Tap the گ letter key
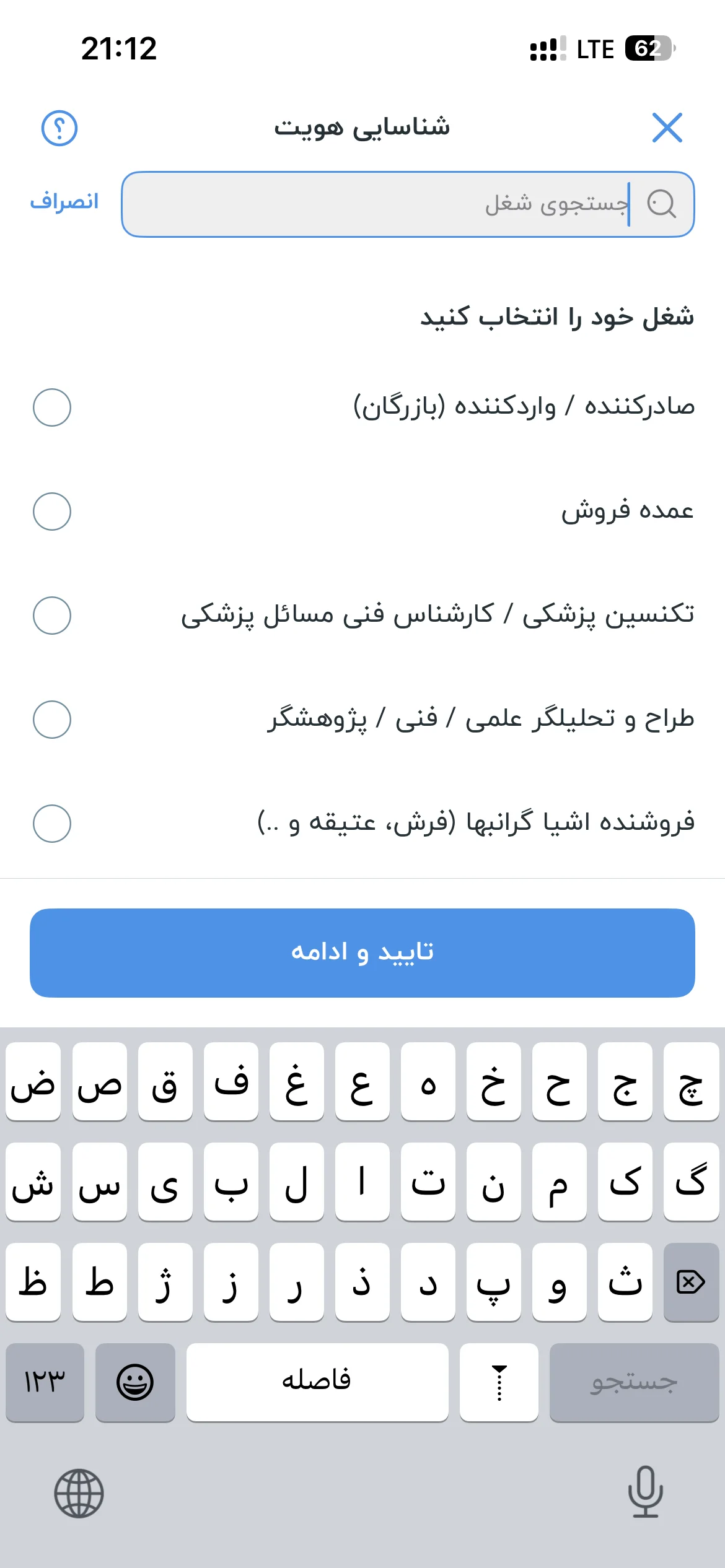The height and width of the screenshot is (1568, 725). [691, 1181]
